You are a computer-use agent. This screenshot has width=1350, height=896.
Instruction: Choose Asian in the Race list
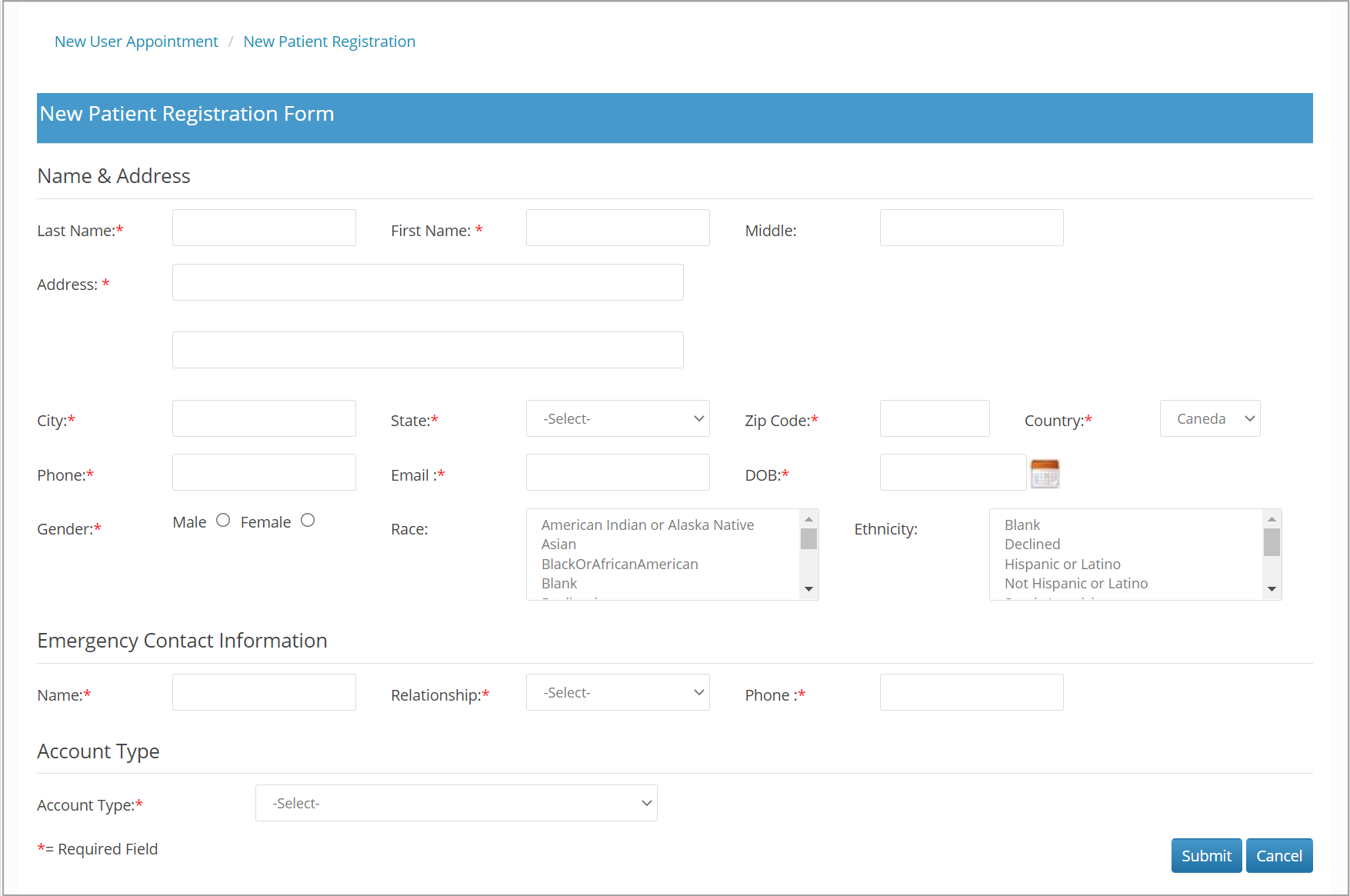[558, 545]
